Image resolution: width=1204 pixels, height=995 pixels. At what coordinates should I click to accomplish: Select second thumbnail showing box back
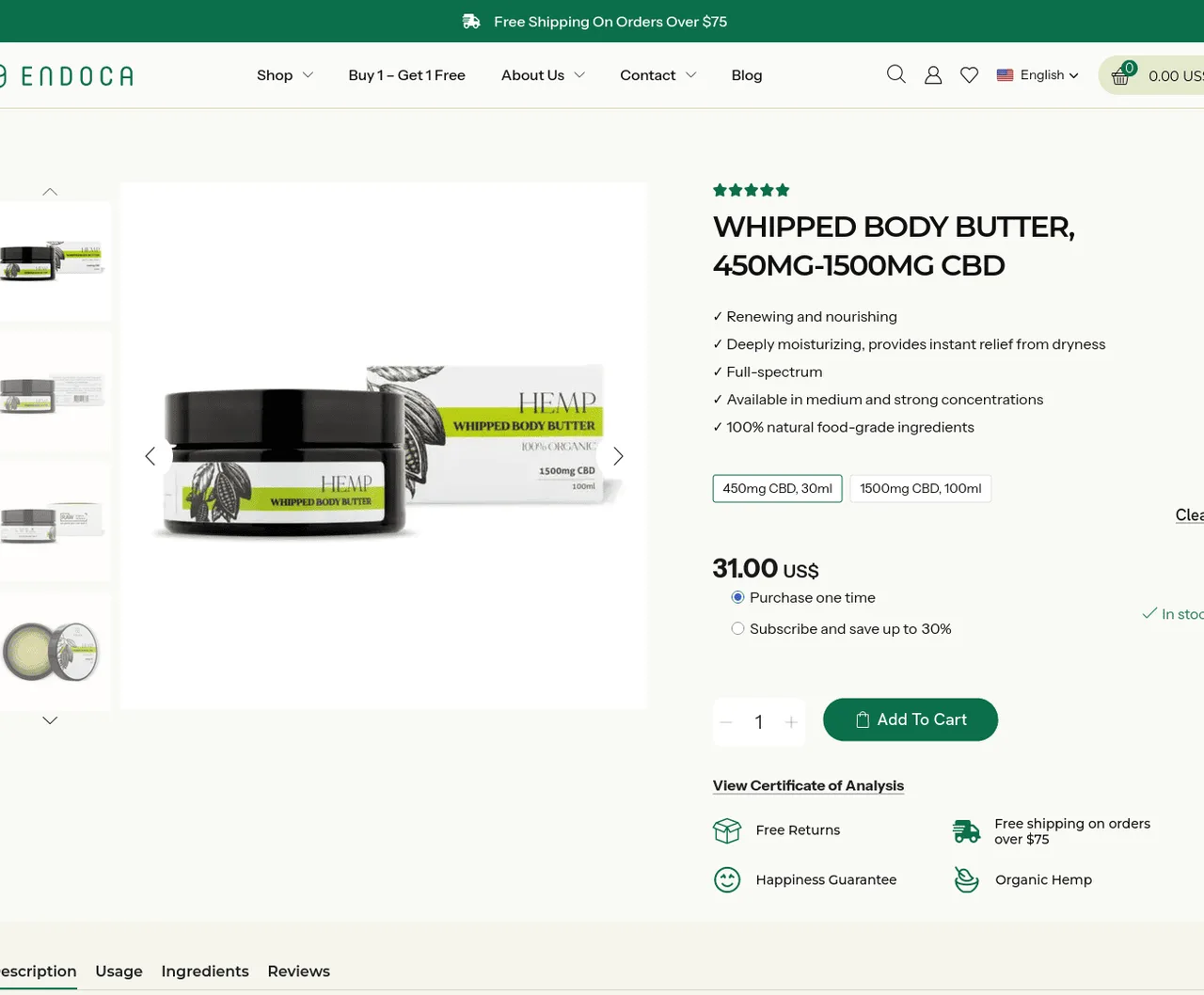pos(55,391)
